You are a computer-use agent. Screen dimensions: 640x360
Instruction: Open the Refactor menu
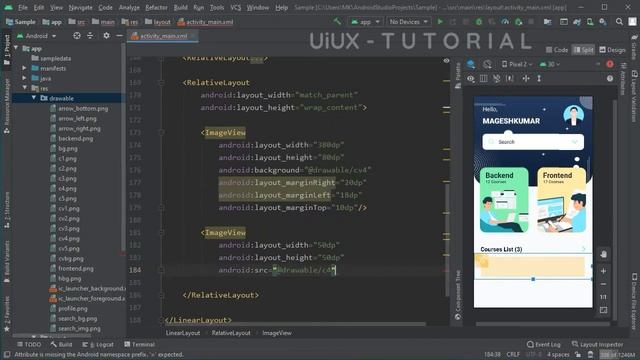[x=156, y=7]
